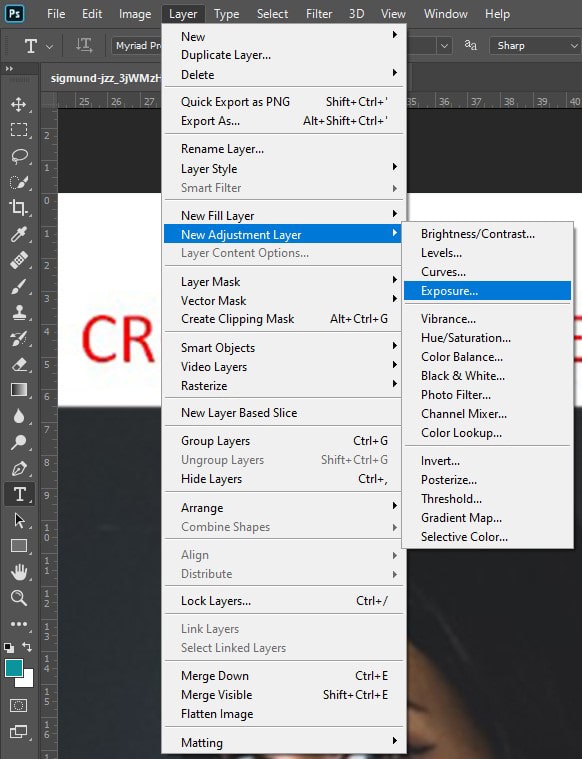Screen dimensions: 582x759
Task: Open the Image menu
Action: point(135,14)
